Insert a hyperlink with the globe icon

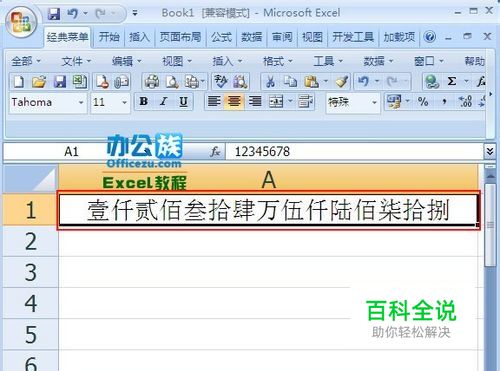tap(432, 82)
